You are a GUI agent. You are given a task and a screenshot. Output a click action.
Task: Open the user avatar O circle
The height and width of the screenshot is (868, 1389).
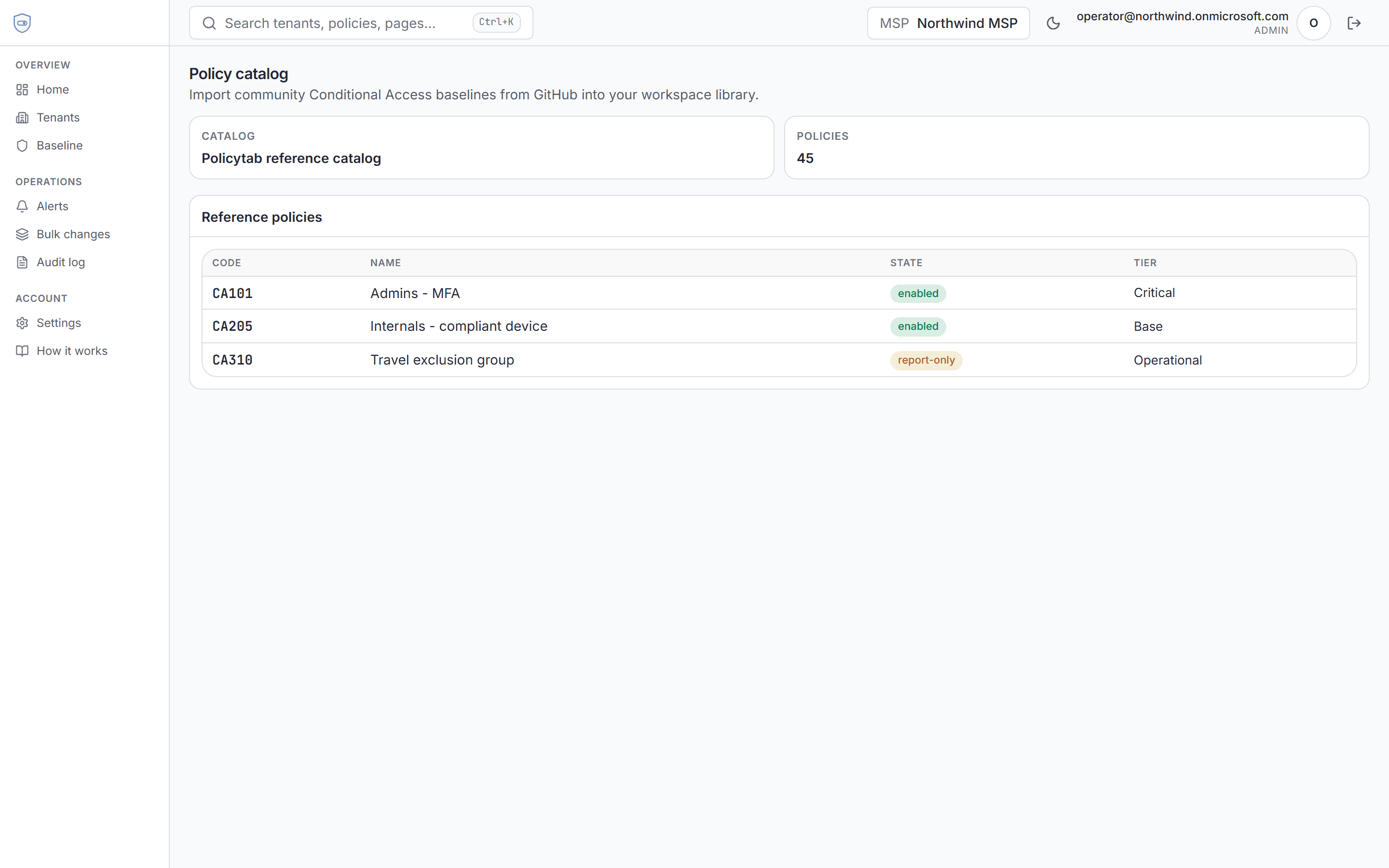click(x=1313, y=23)
